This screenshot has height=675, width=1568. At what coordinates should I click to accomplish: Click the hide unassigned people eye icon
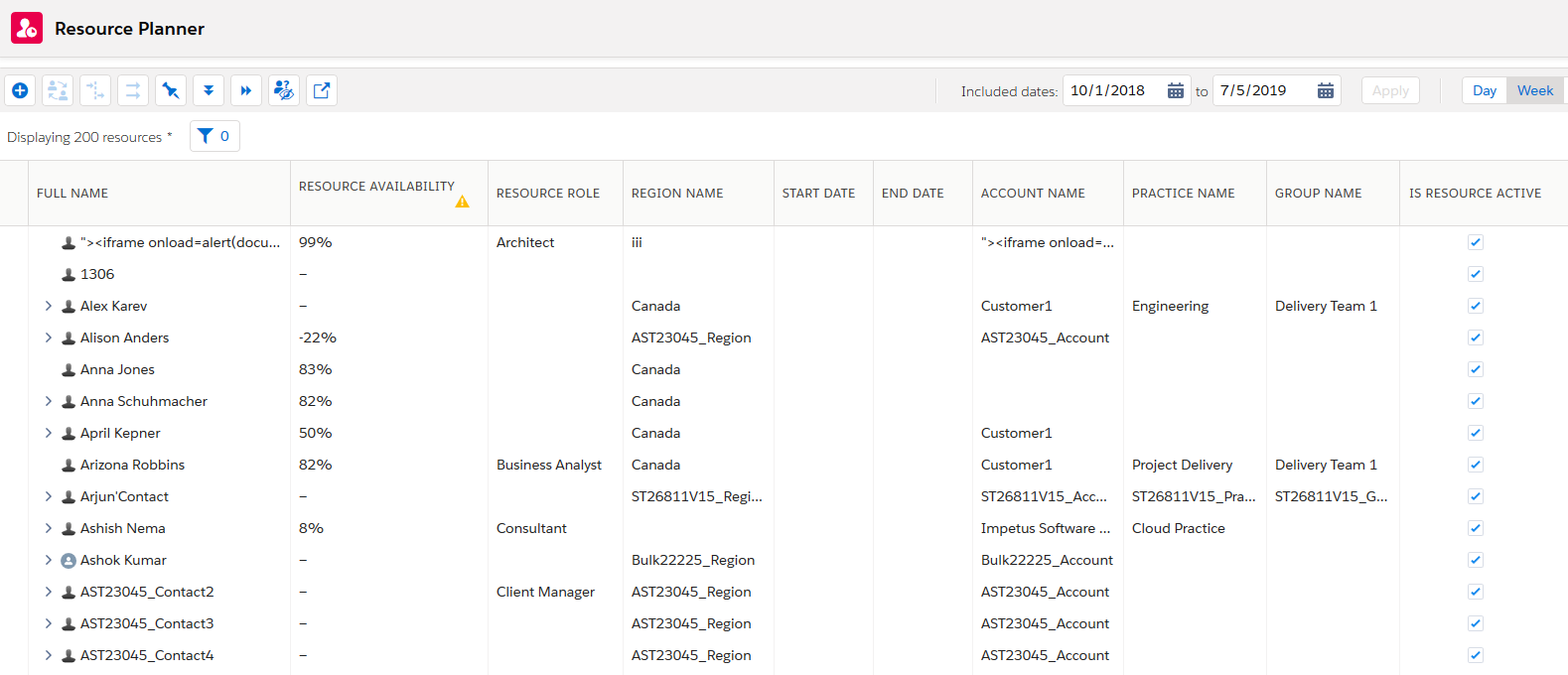click(x=284, y=90)
